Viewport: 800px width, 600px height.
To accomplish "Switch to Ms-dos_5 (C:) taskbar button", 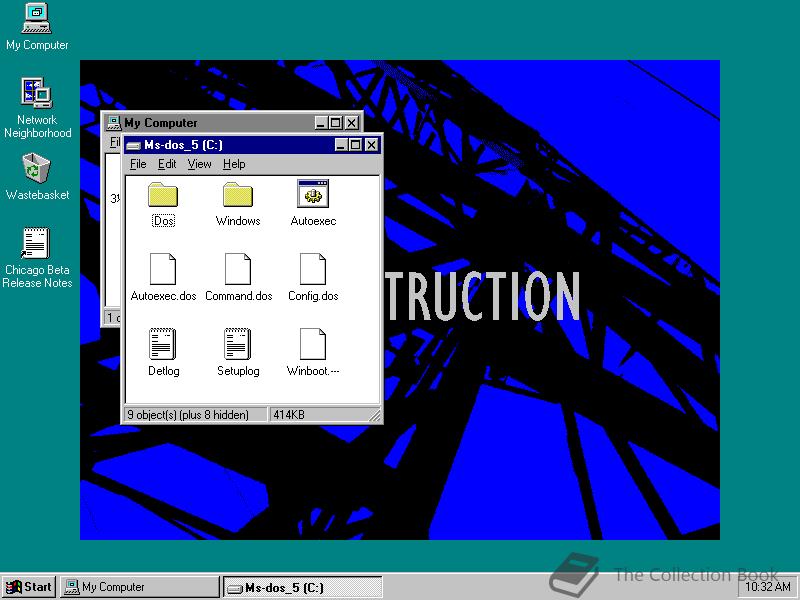I will [x=303, y=587].
